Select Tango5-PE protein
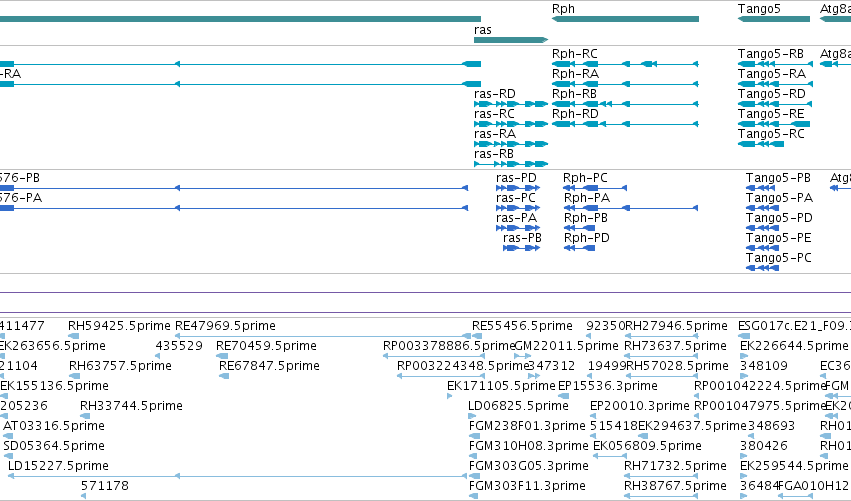 pos(778,238)
